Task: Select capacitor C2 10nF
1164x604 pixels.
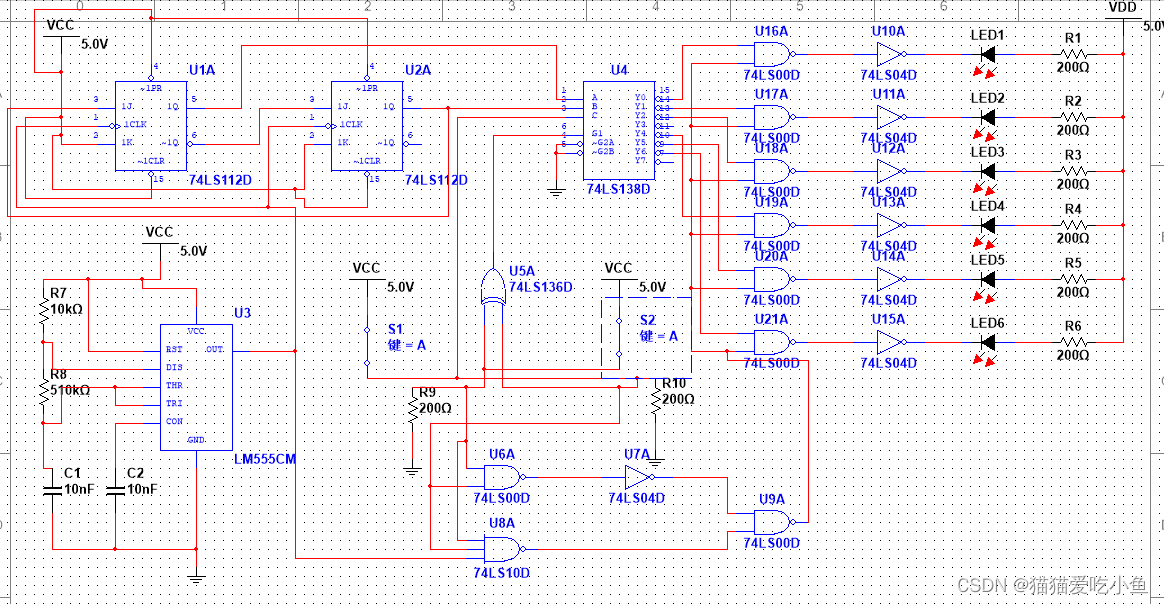Action: [x=115, y=490]
